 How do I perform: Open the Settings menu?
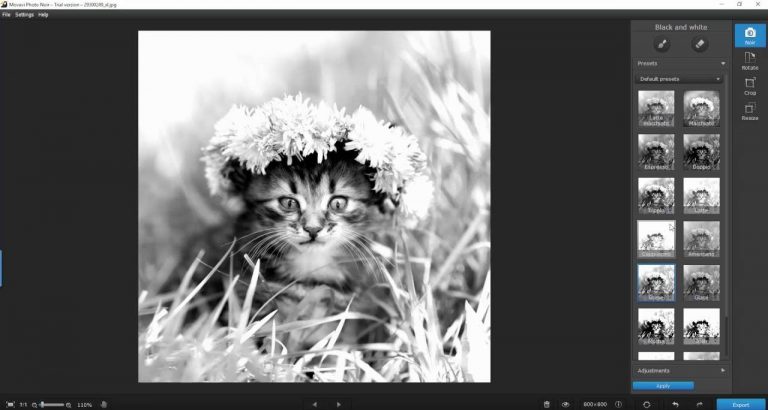(x=24, y=15)
